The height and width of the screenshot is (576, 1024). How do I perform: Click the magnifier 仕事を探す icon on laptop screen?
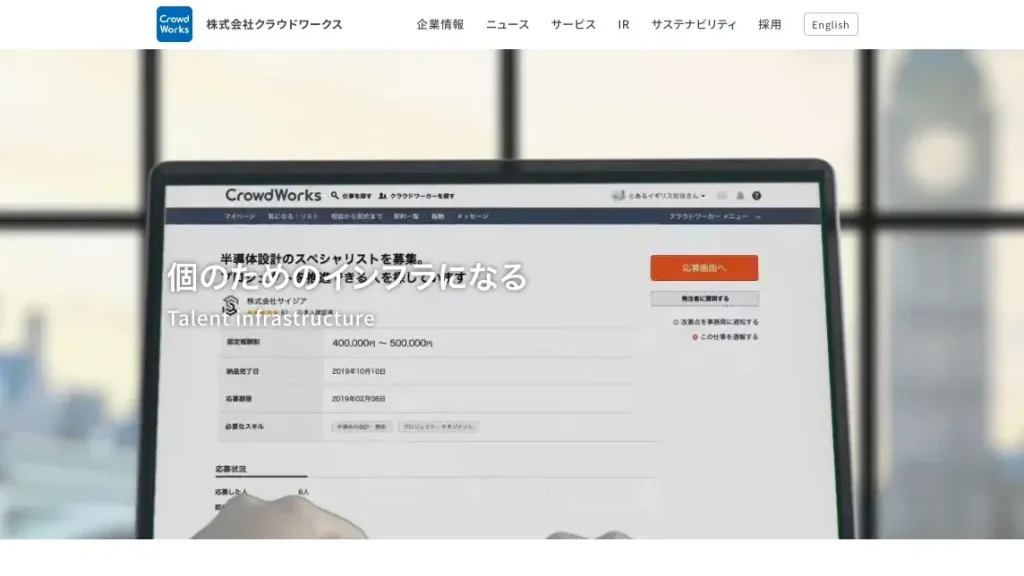335,196
